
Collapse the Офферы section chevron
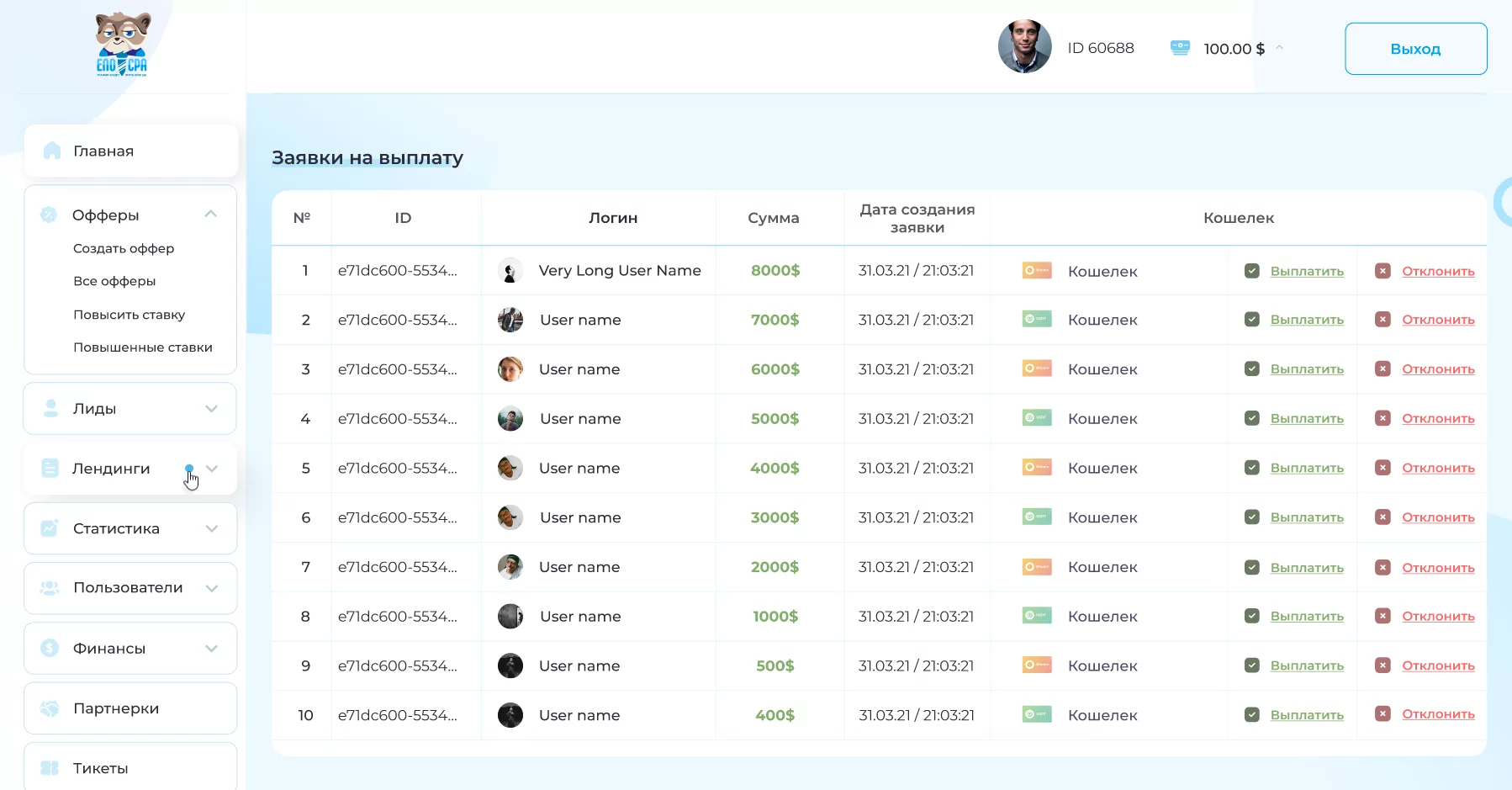point(211,214)
